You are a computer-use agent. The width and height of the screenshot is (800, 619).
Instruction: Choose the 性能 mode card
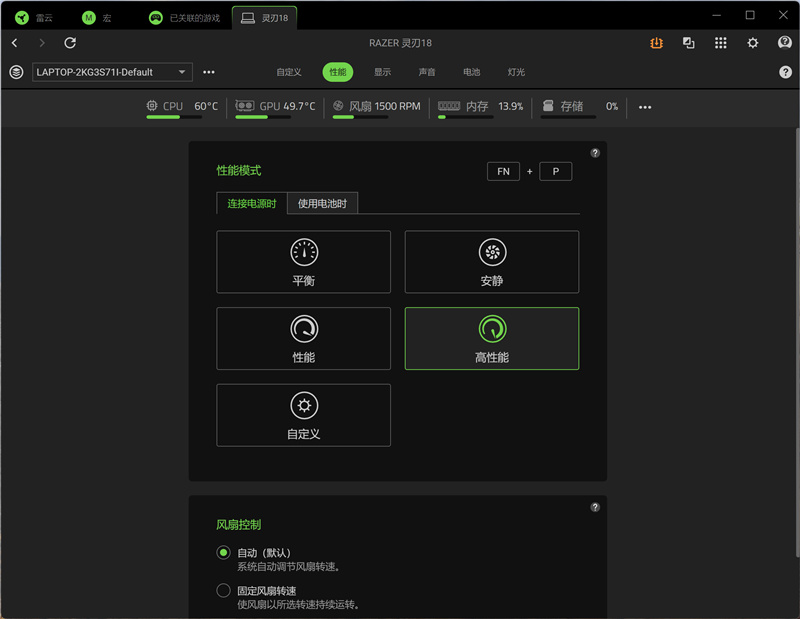pyautogui.click(x=304, y=338)
